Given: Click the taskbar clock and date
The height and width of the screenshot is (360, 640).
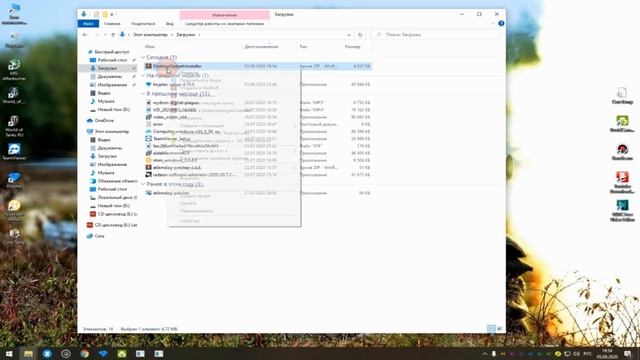Looking at the screenshot, I should click(x=607, y=353).
